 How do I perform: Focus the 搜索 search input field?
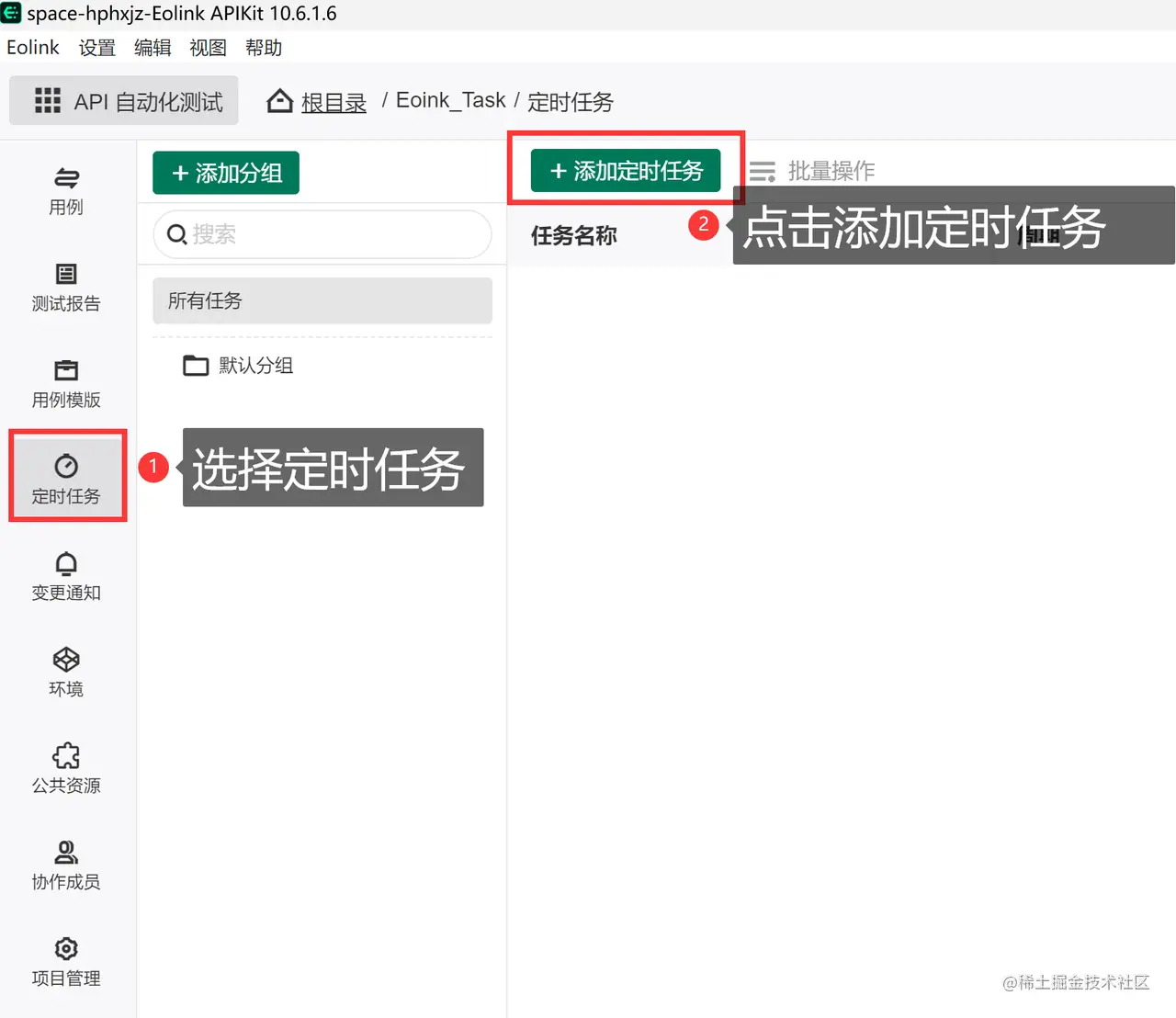[x=322, y=234]
